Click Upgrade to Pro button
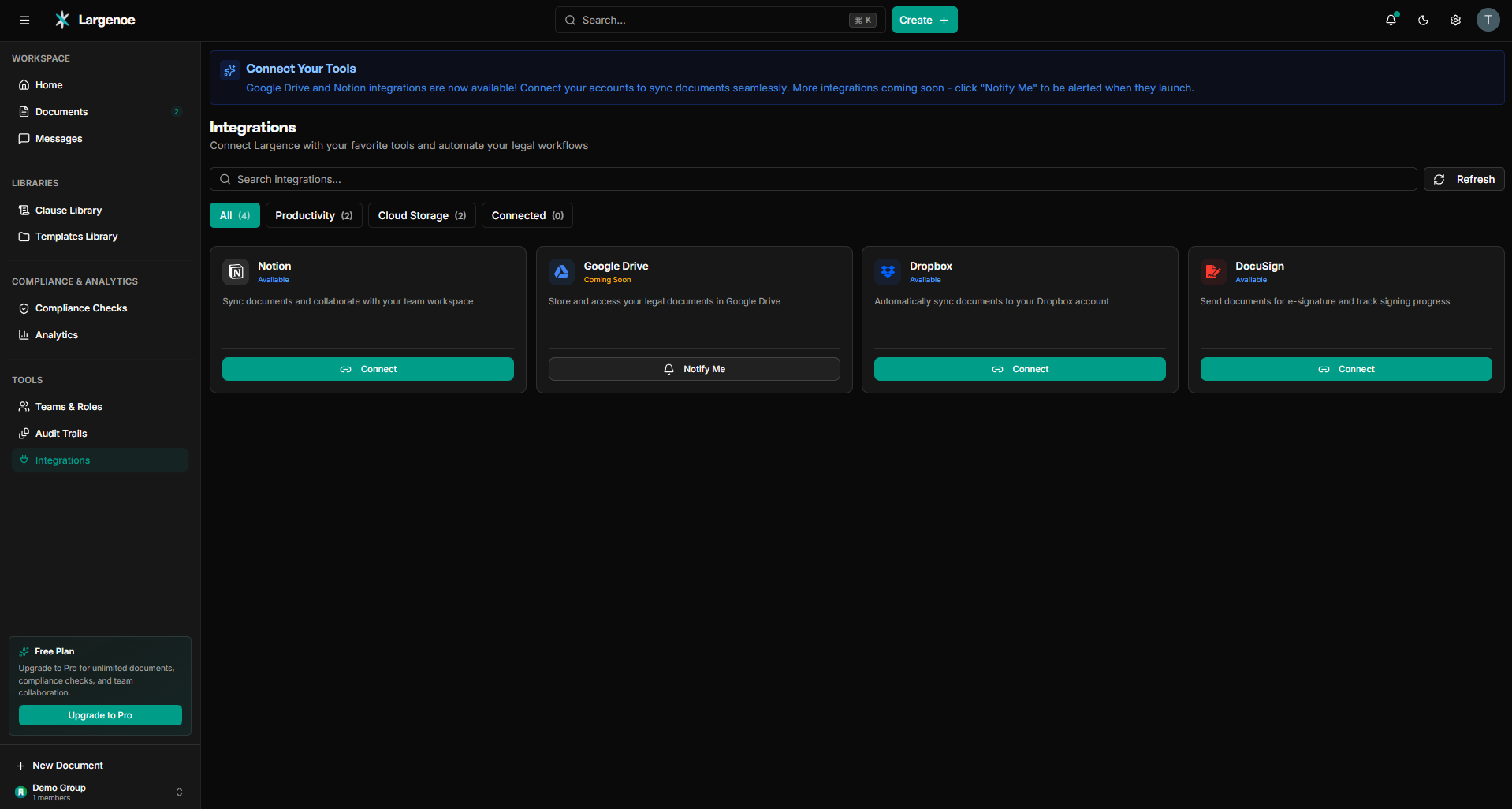The image size is (1512, 809). tap(100, 715)
